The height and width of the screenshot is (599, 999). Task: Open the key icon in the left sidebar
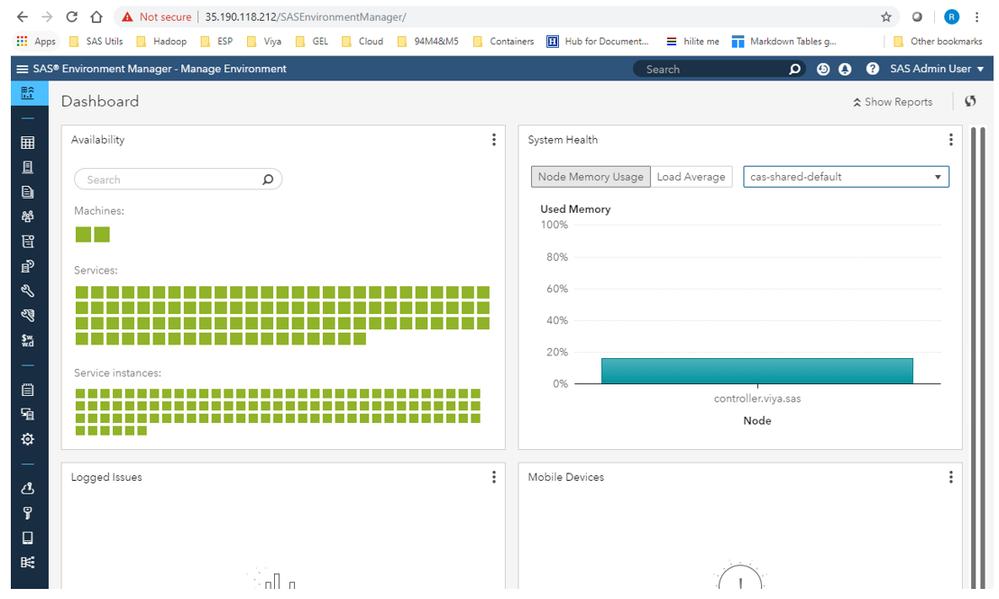[28, 513]
